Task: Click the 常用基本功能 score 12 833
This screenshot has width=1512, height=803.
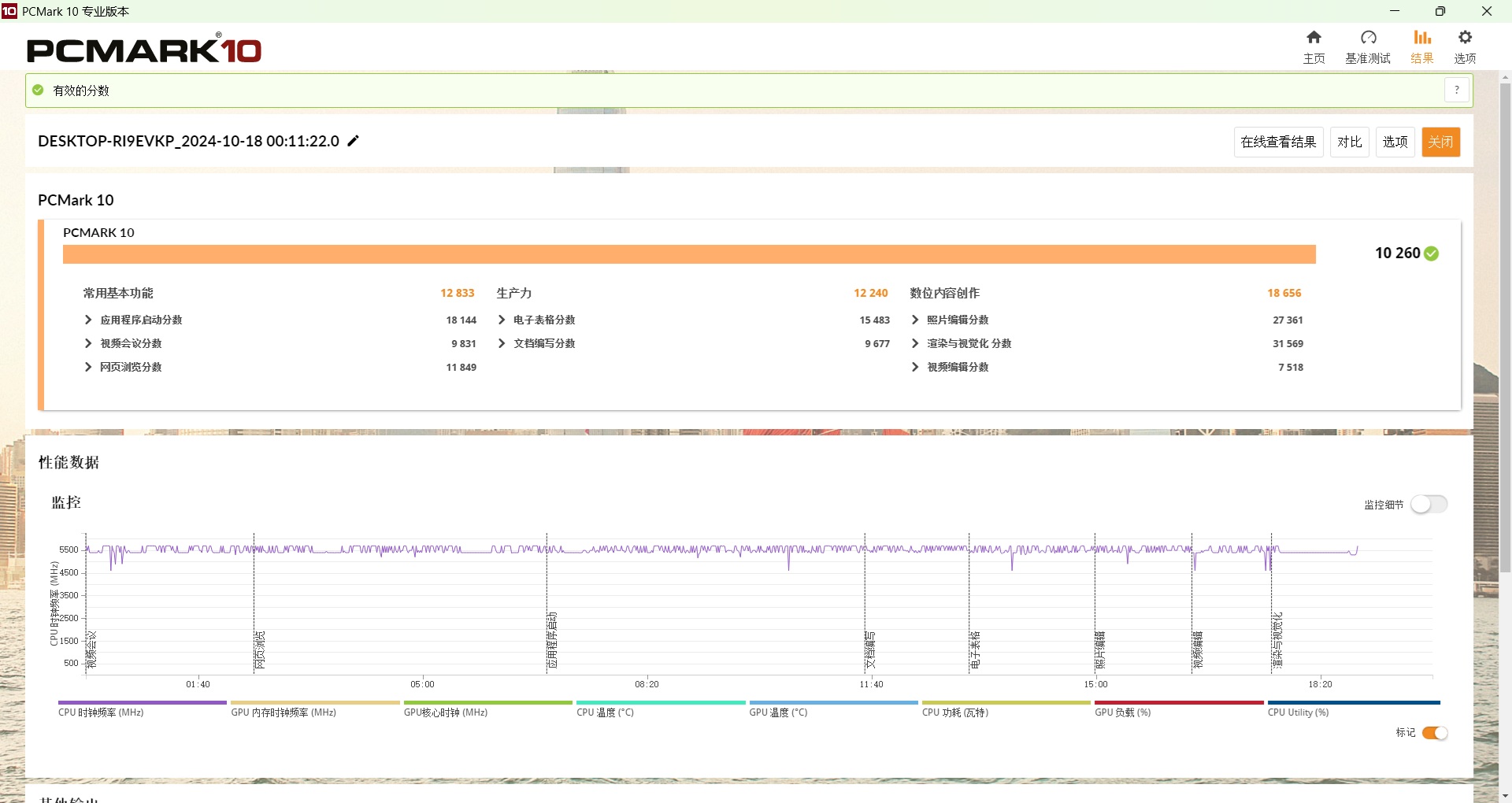Action: tap(458, 293)
